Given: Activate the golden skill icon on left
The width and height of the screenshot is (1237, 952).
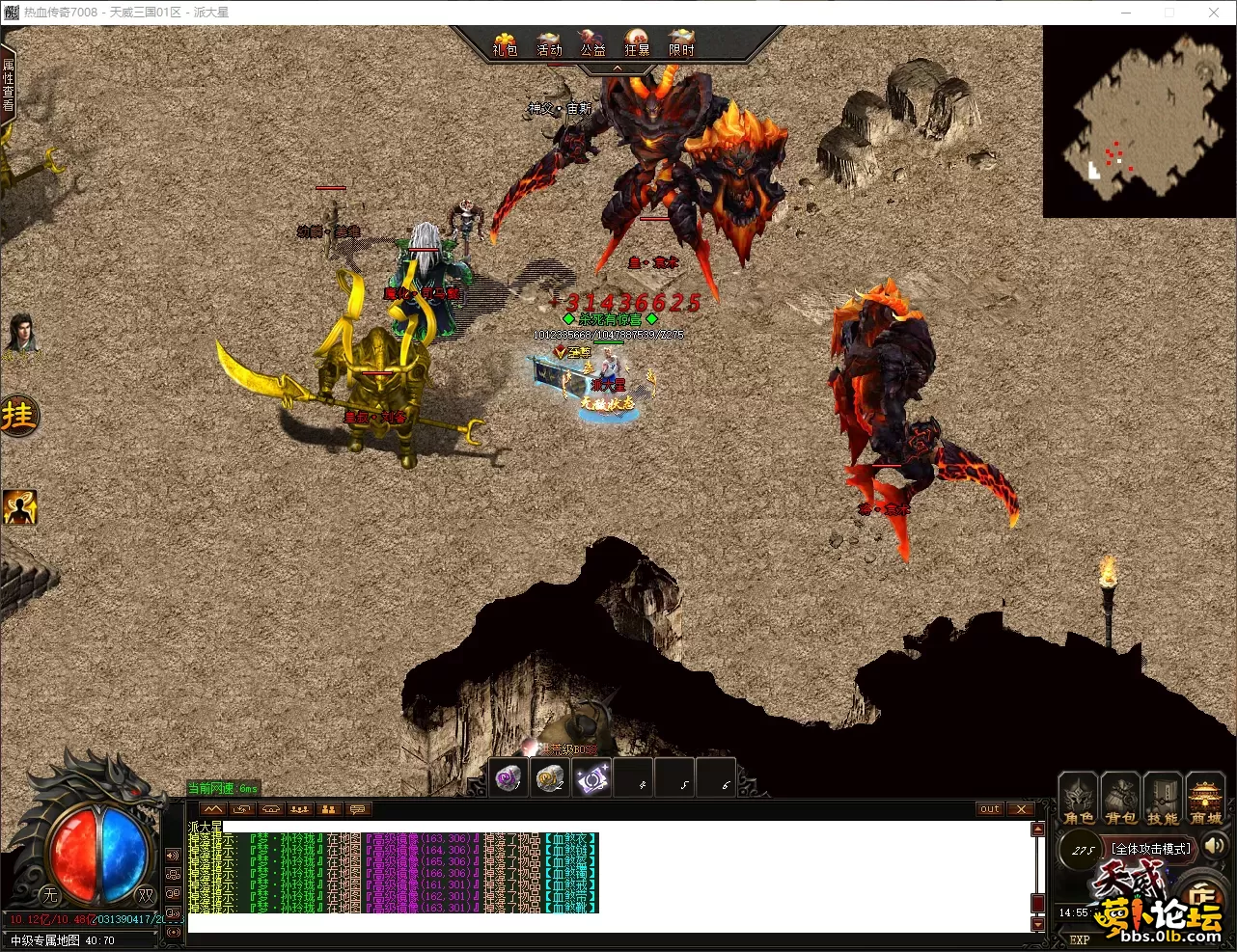Looking at the screenshot, I should click(19, 507).
